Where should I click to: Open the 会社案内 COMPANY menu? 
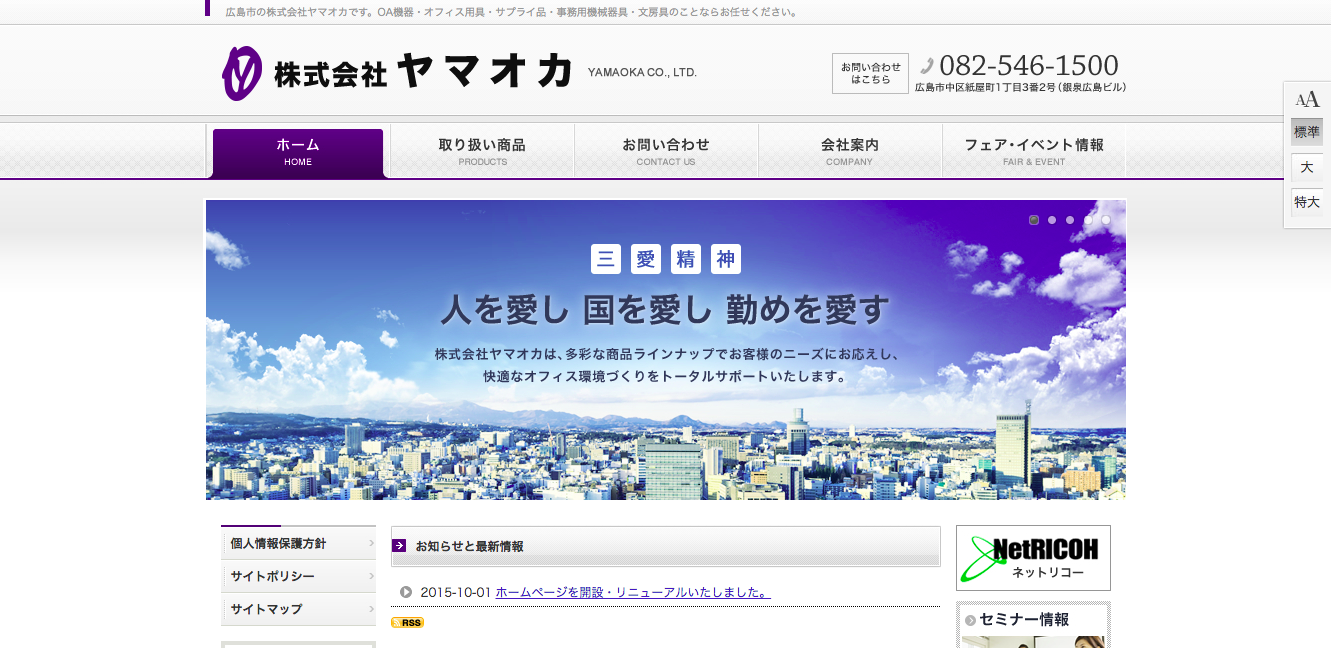848,152
